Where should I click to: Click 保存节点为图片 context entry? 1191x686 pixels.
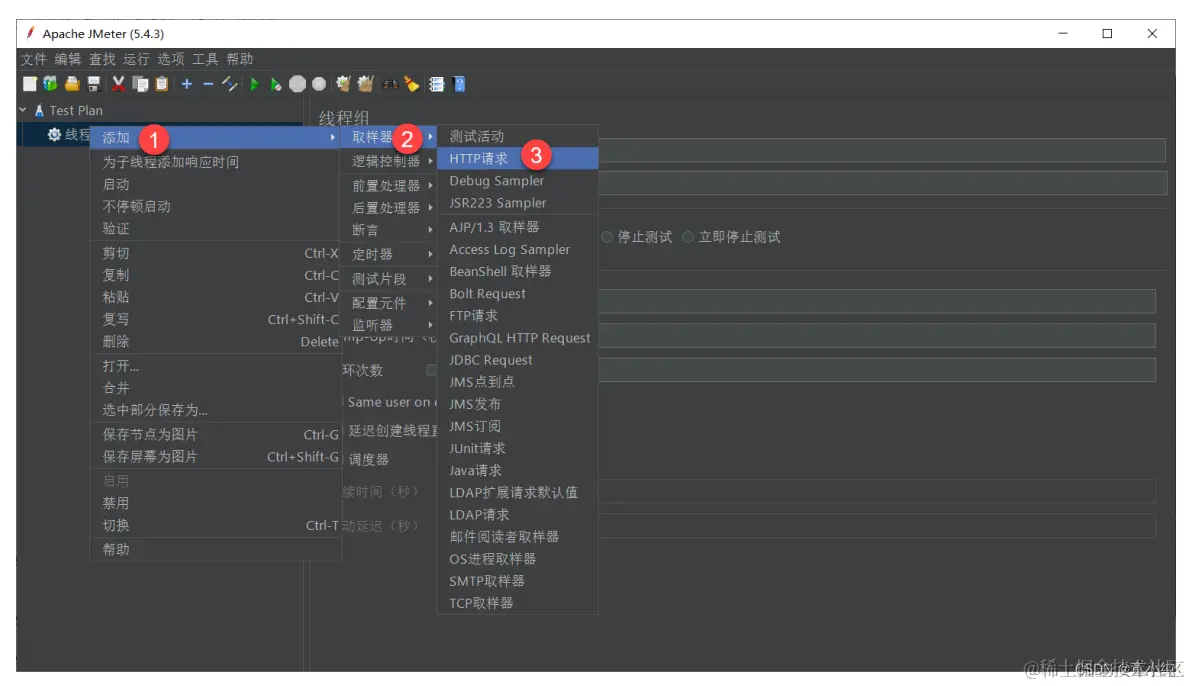pos(216,435)
